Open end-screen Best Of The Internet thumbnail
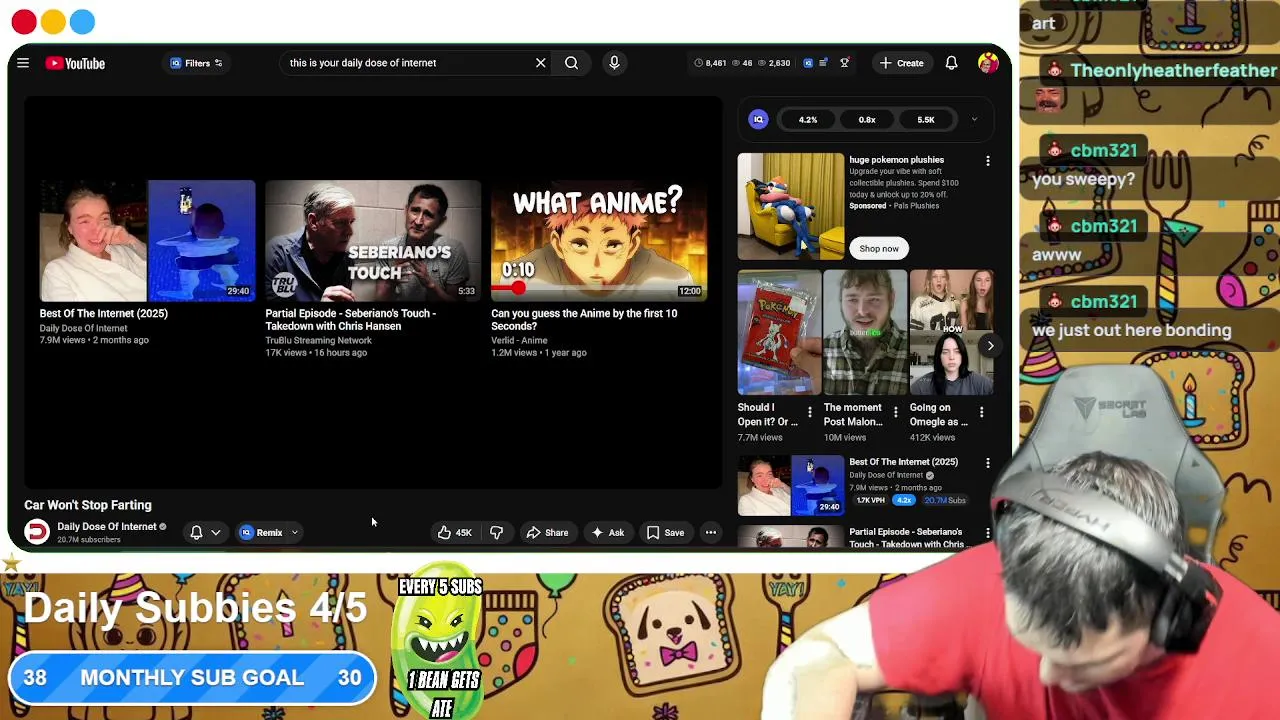1280x720 pixels. pos(148,240)
